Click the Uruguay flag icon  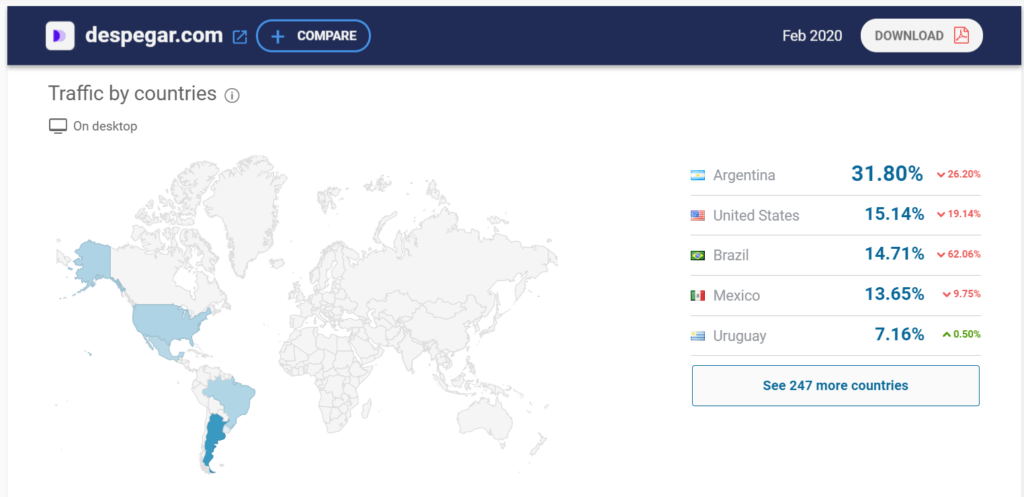coord(697,336)
